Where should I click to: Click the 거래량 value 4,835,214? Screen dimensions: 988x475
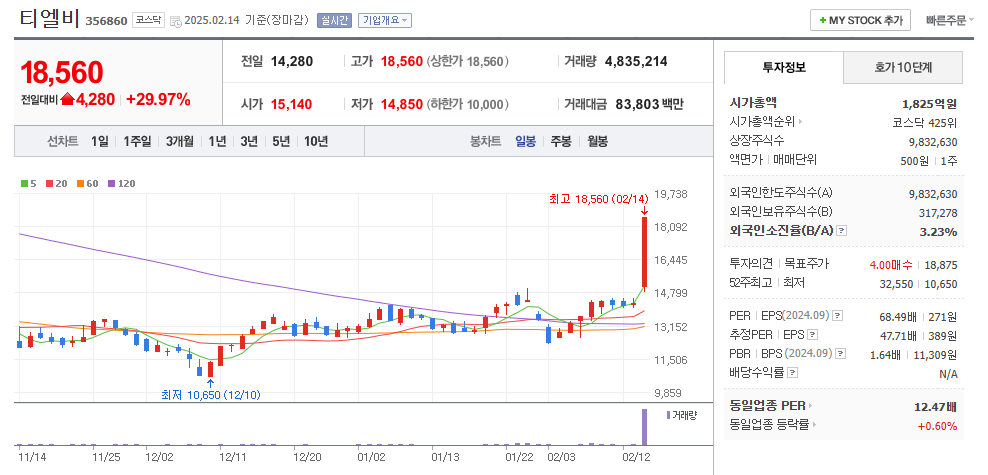coord(636,62)
